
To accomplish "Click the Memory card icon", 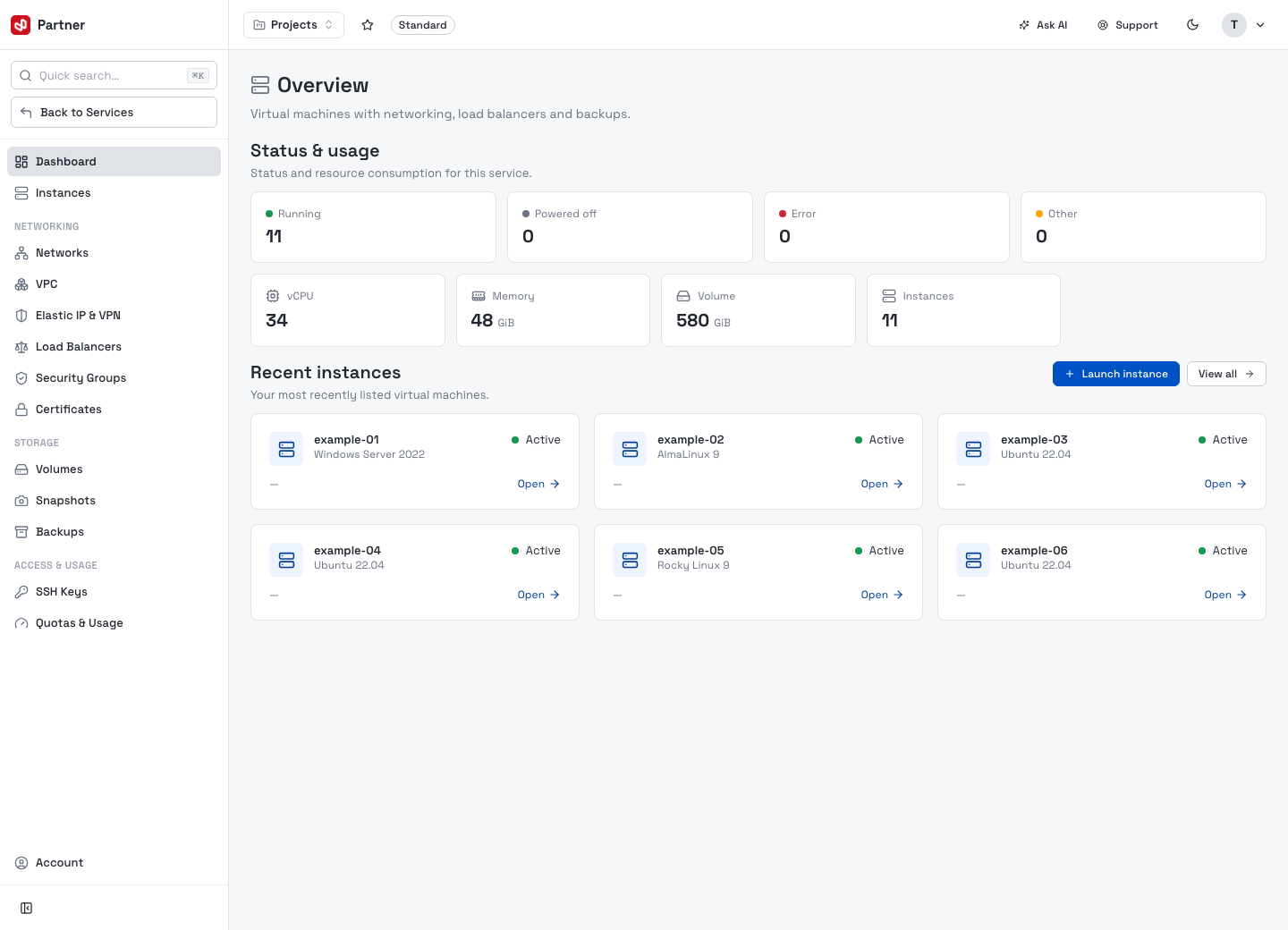I will 479,296.
